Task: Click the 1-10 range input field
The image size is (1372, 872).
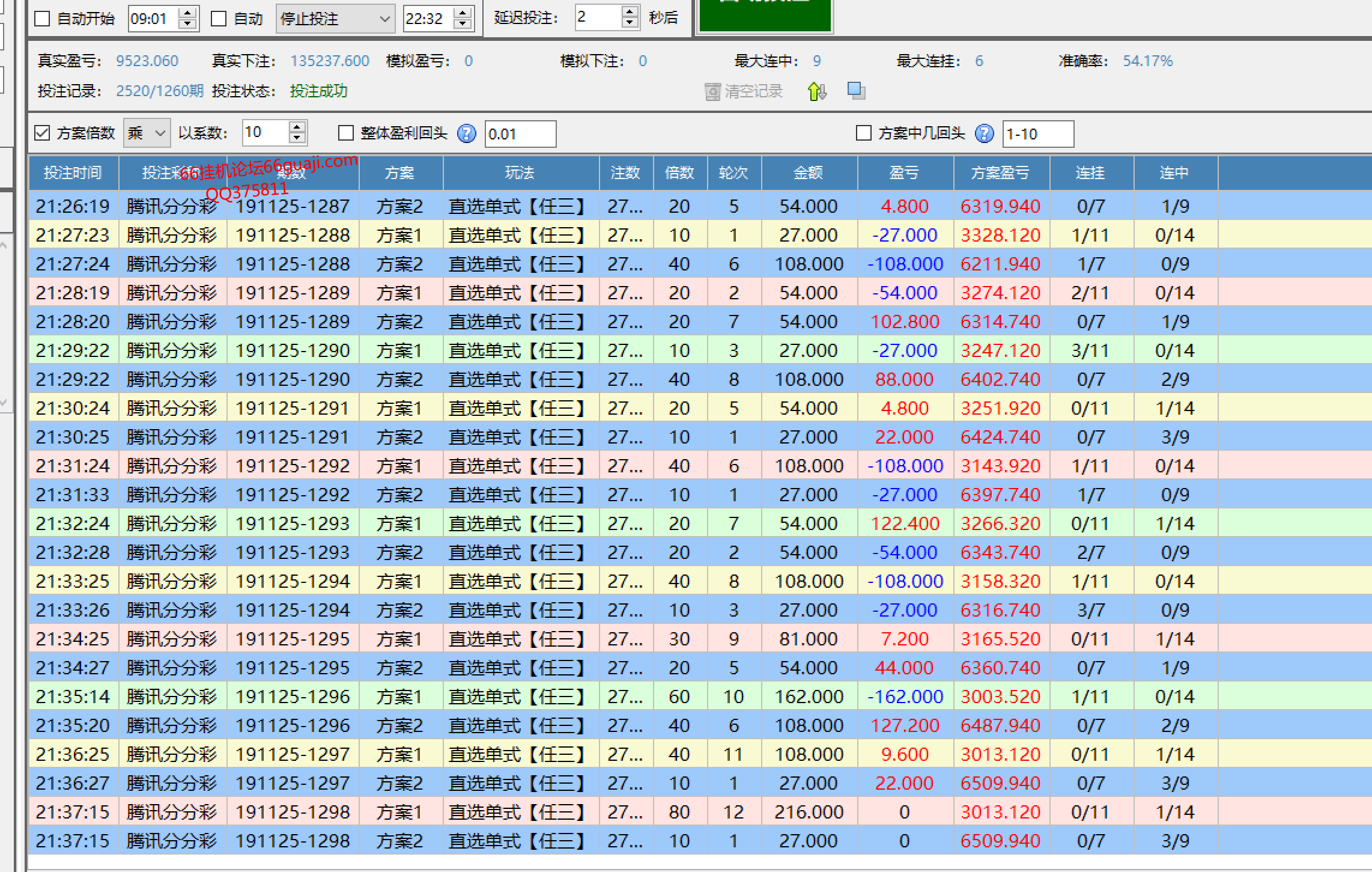Action: pyautogui.click(x=1038, y=133)
